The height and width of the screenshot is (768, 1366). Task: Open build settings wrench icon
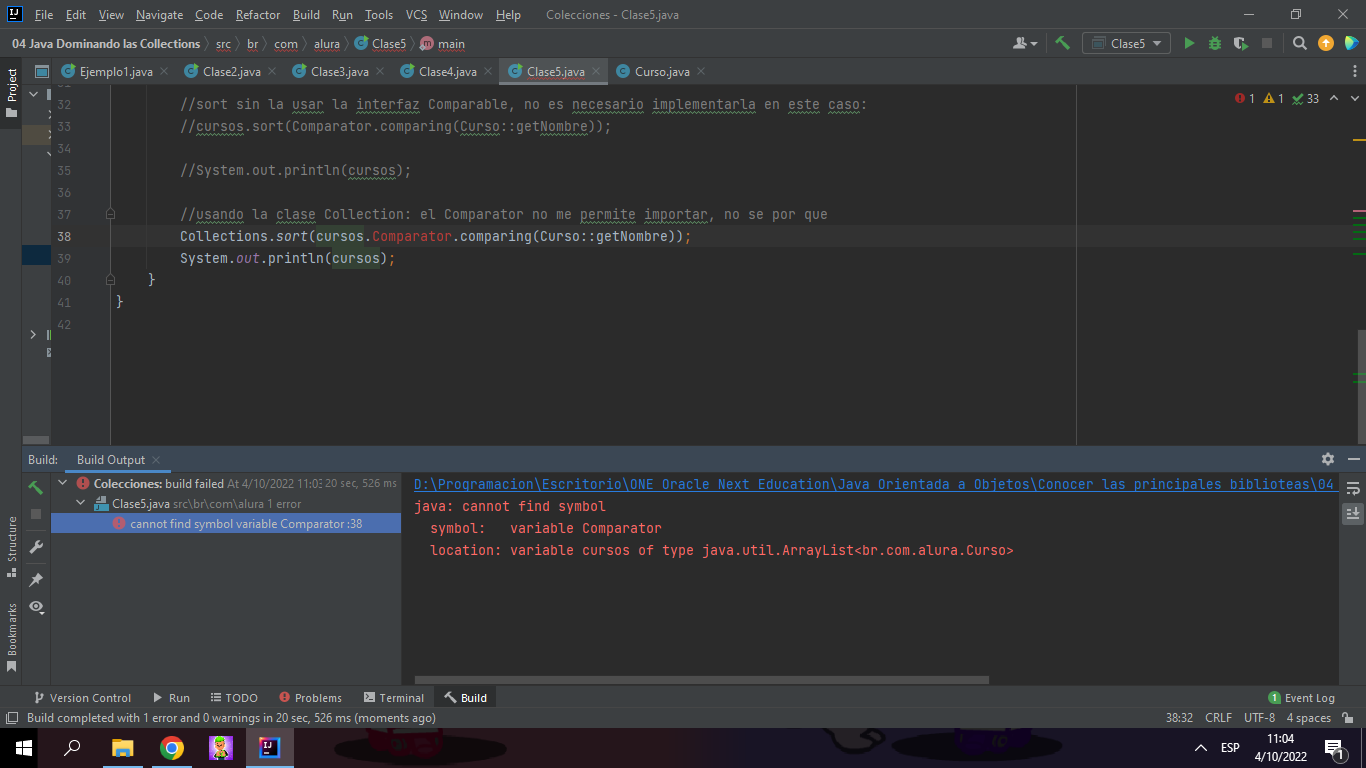pyautogui.click(x=36, y=546)
